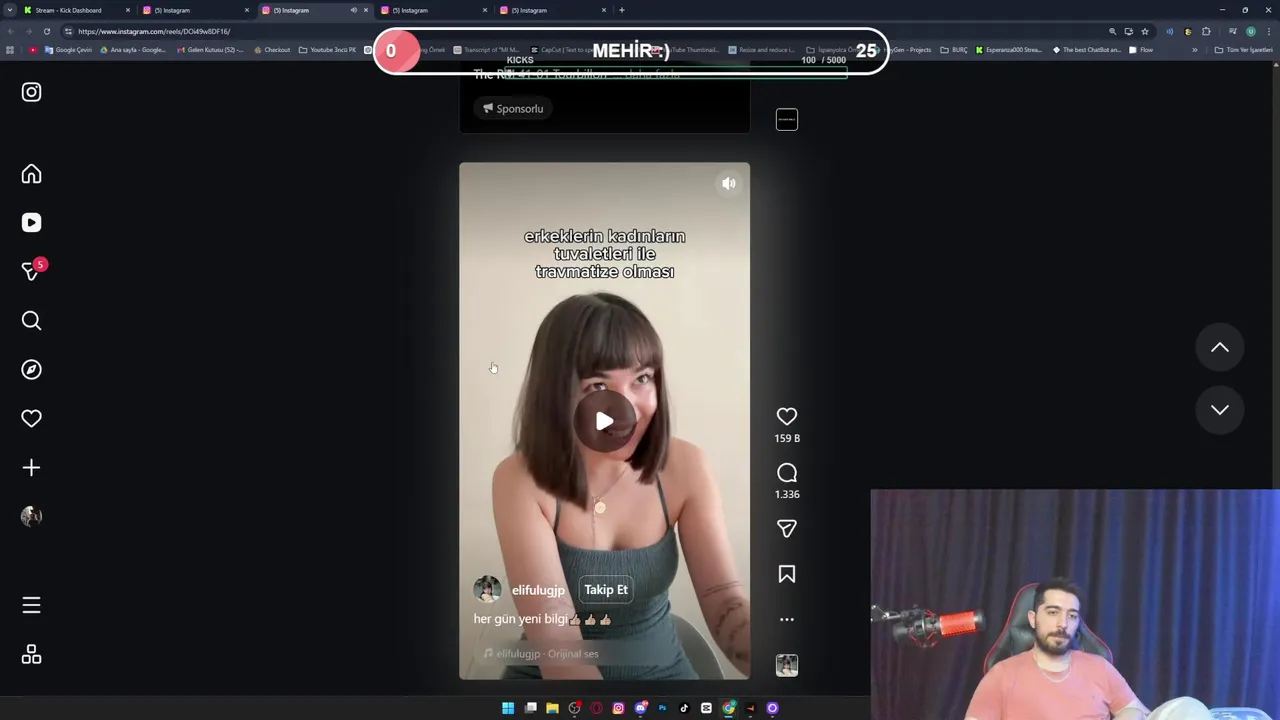Open the Gelen Kutusu bookmark
Screen dimensions: 1280x720
pos(210,50)
